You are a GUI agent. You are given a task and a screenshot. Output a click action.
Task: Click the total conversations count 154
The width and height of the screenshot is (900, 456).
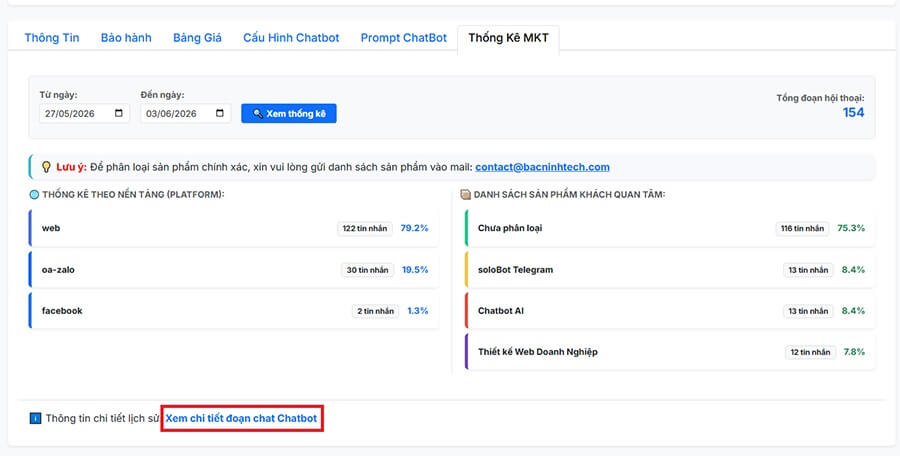click(854, 113)
